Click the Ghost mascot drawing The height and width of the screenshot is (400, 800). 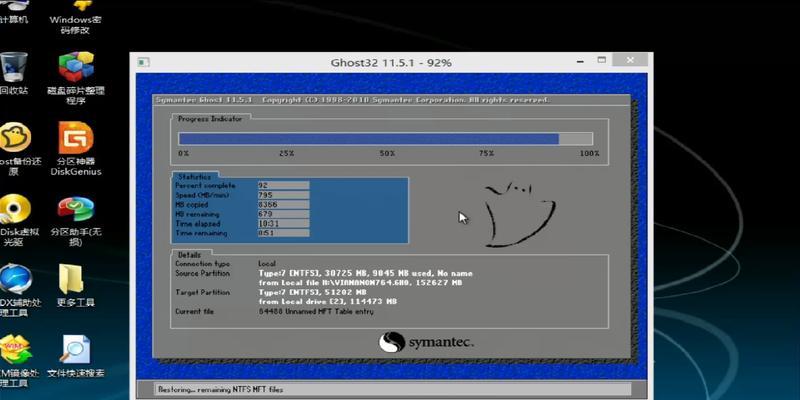coord(518,215)
